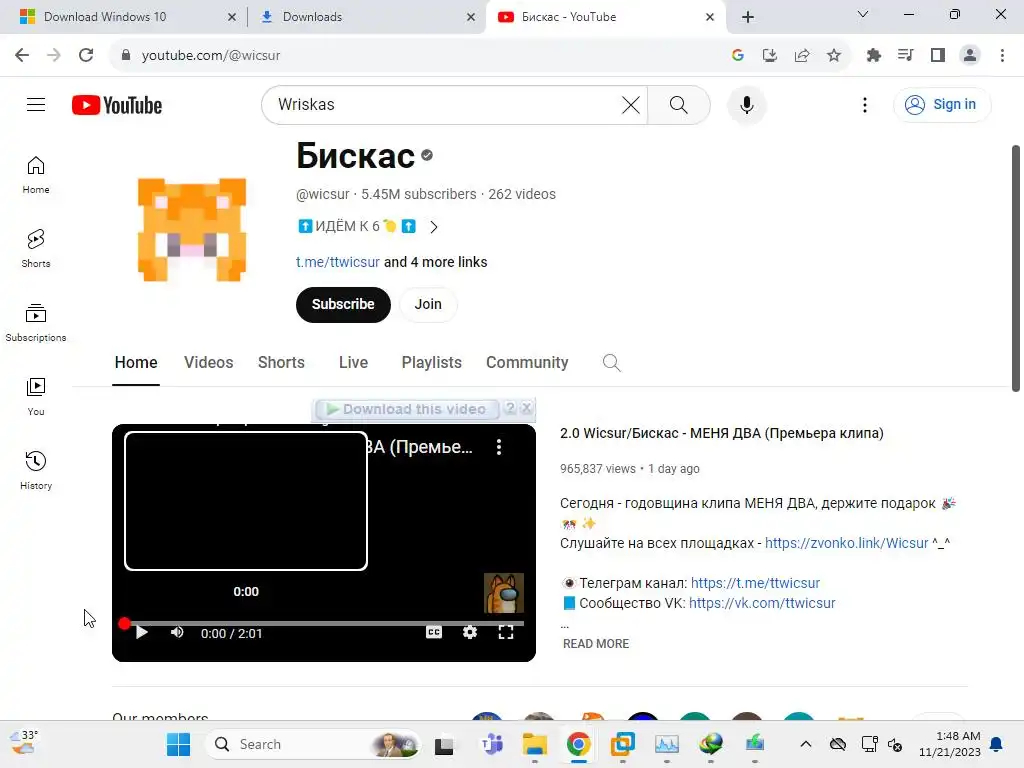Switch to the Community tab
Image resolution: width=1024 pixels, height=768 pixels.
[527, 362]
